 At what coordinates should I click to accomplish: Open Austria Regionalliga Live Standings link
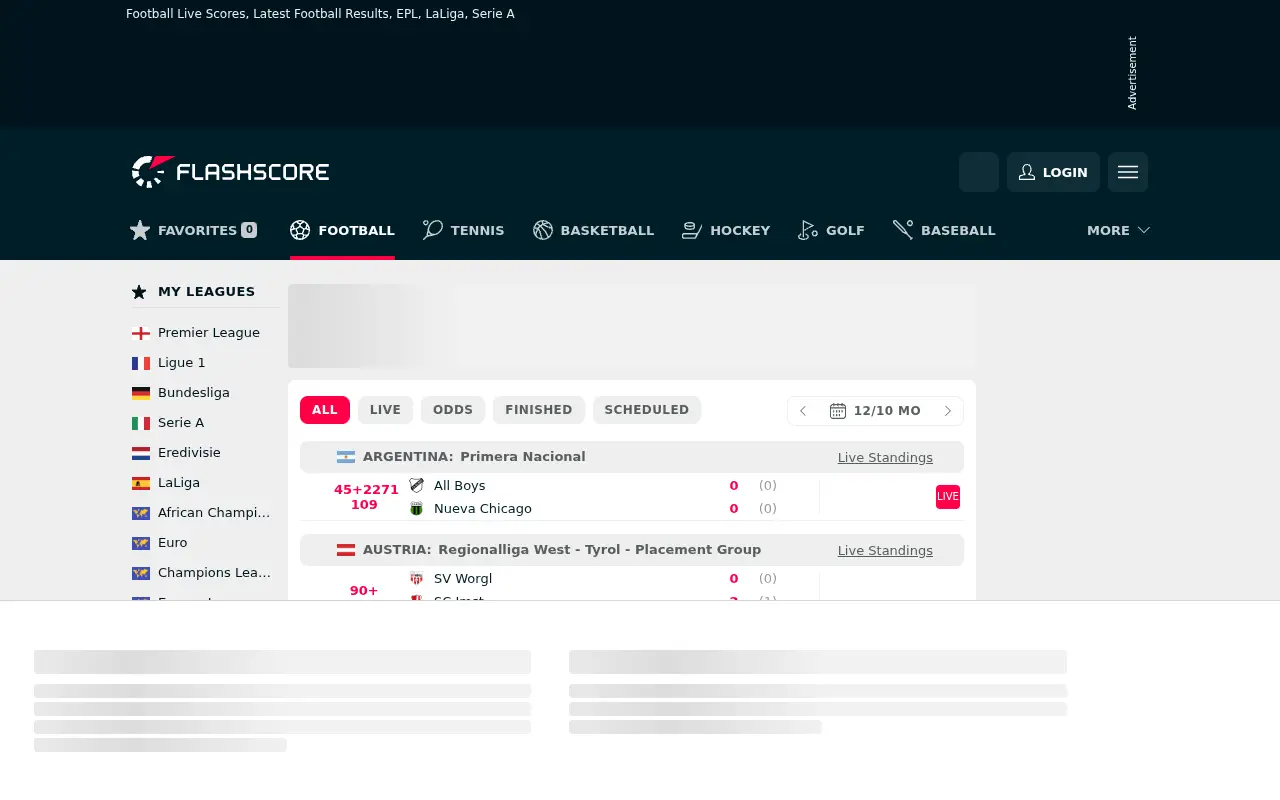pos(885,550)
